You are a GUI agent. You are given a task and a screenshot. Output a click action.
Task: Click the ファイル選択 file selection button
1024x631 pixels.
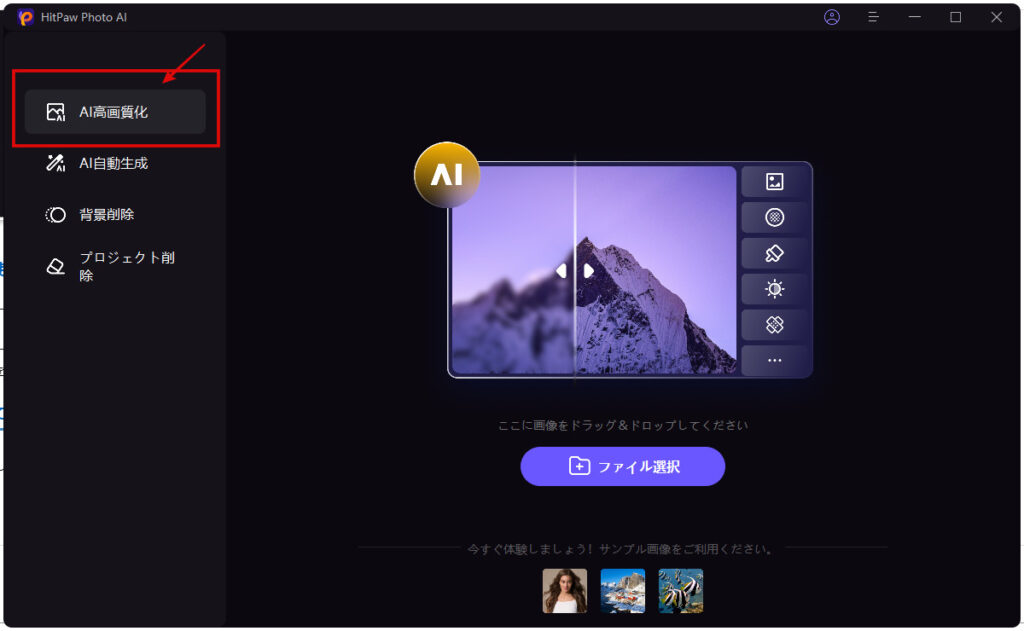(x=622, y=467)
